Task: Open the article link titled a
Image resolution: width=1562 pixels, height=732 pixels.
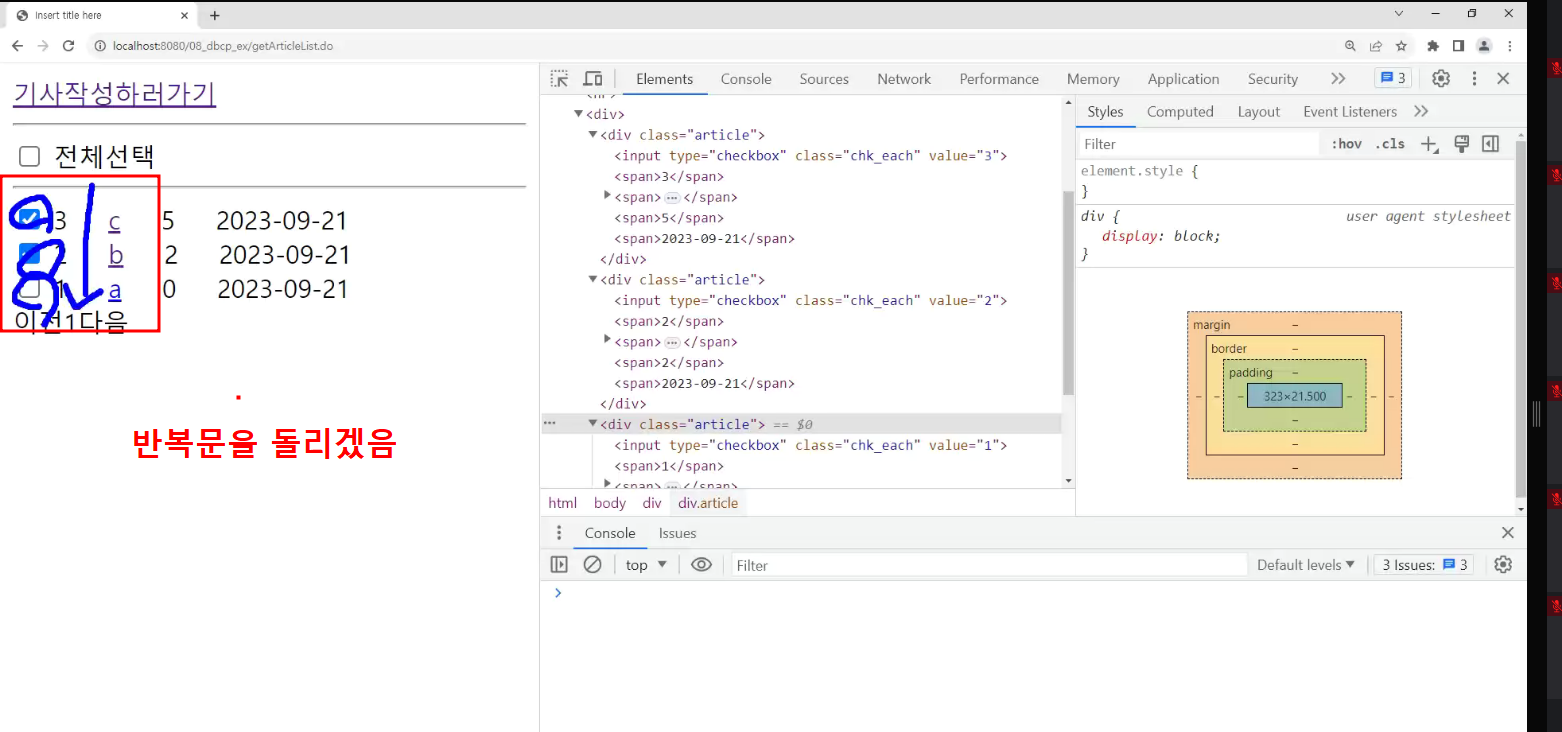Action: [115, 289]
